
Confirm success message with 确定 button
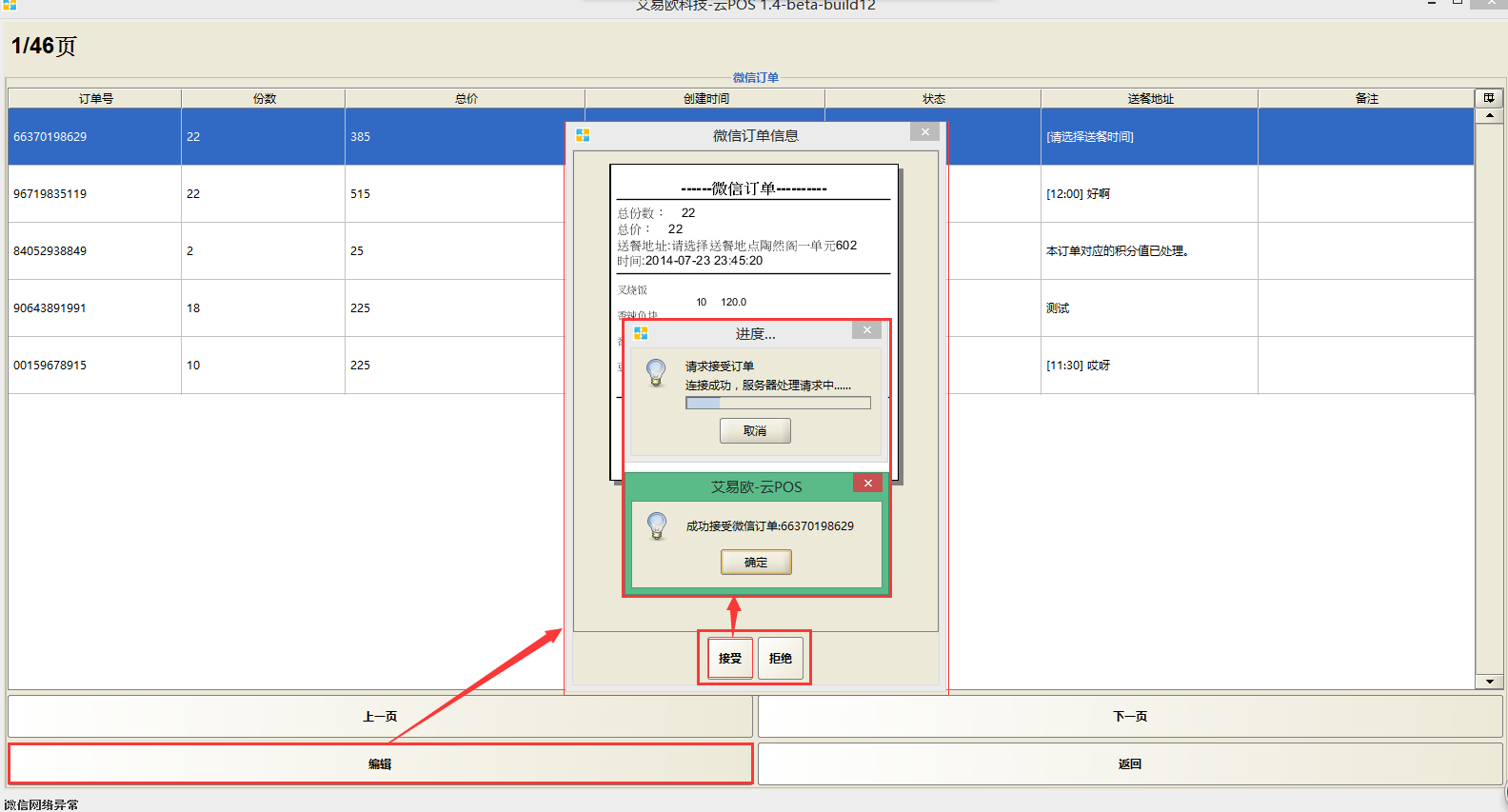pyautogui.click(x=756, y=563)
